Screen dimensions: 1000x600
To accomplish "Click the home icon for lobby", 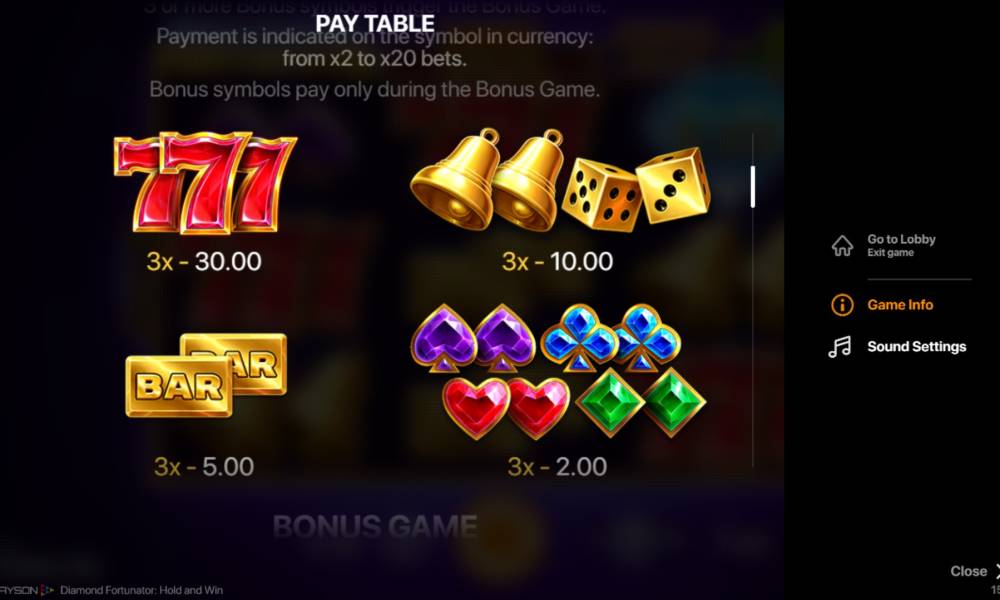I will coord(842,245).
